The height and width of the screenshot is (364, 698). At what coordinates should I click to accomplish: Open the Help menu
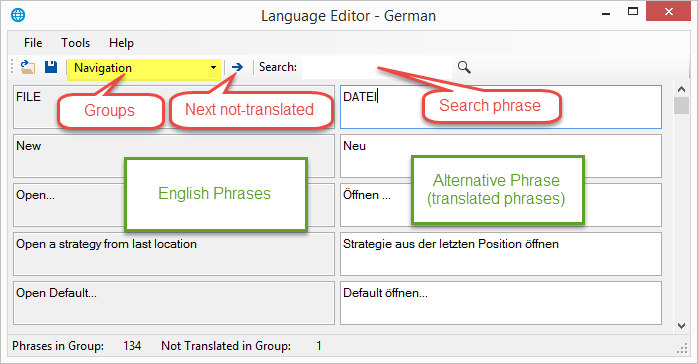121,43
